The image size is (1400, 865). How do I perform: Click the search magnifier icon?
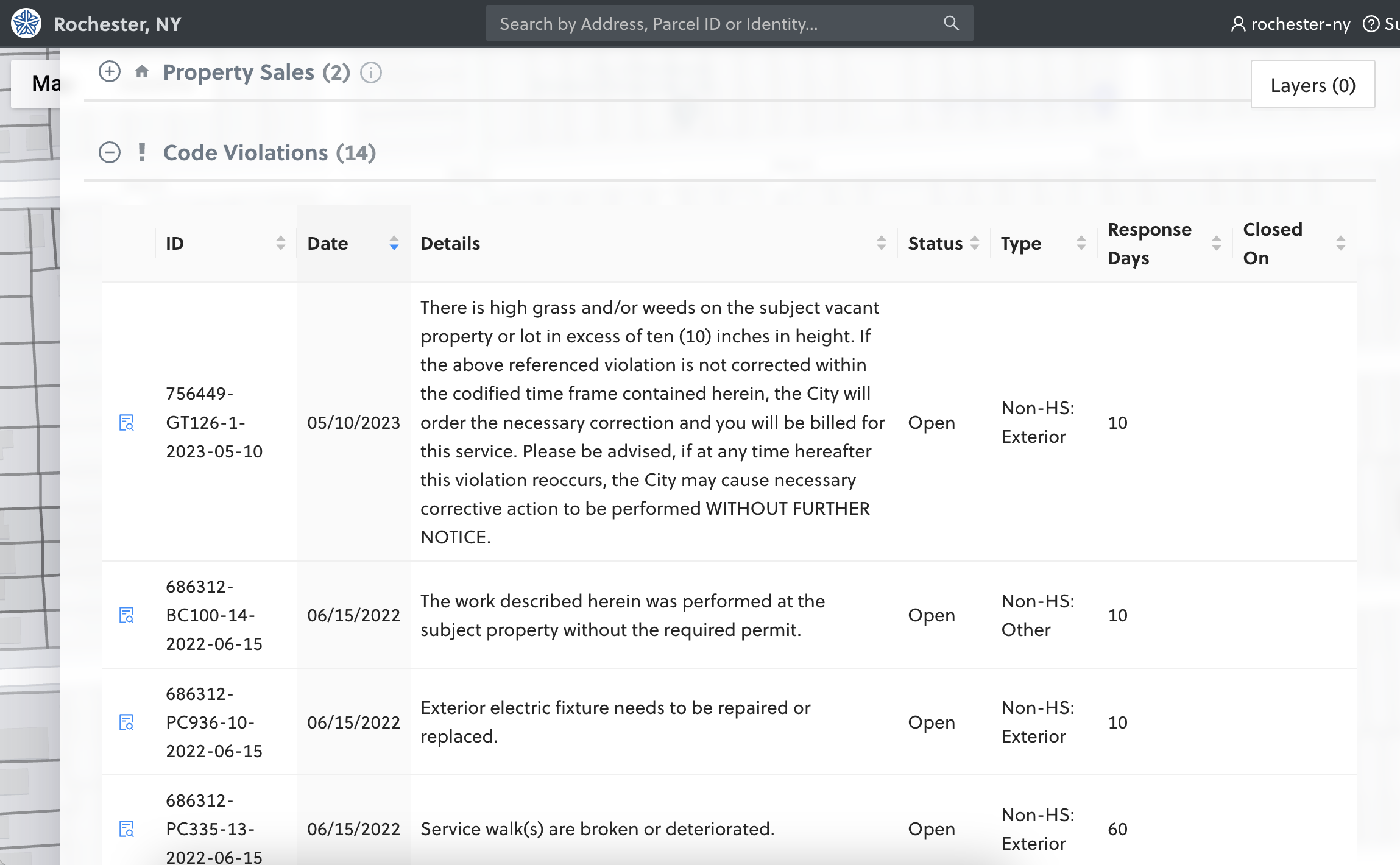tap(951, 23)
